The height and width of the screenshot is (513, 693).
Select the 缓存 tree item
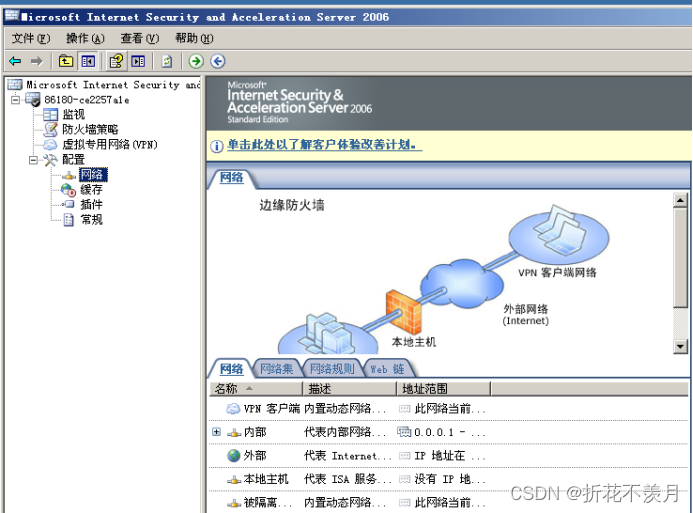click(91, 190)
